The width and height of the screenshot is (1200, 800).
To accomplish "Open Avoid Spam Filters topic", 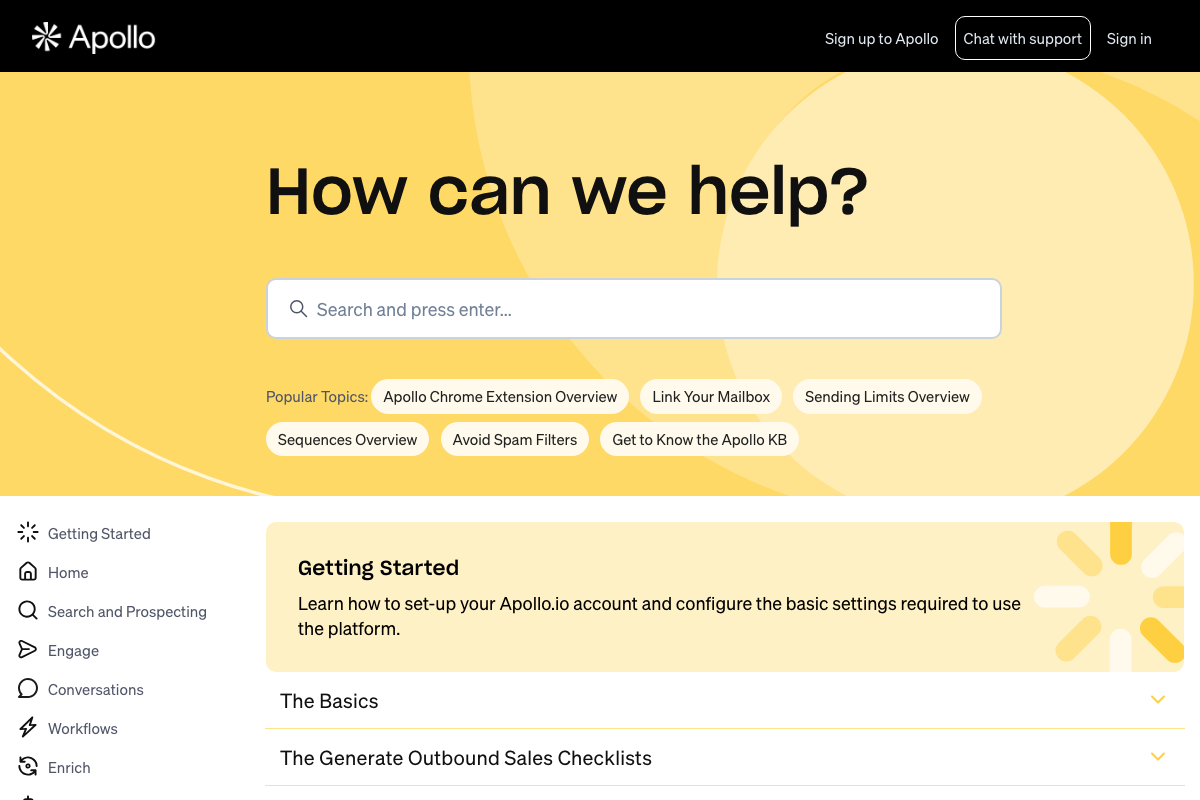I will tap(515, 439).
